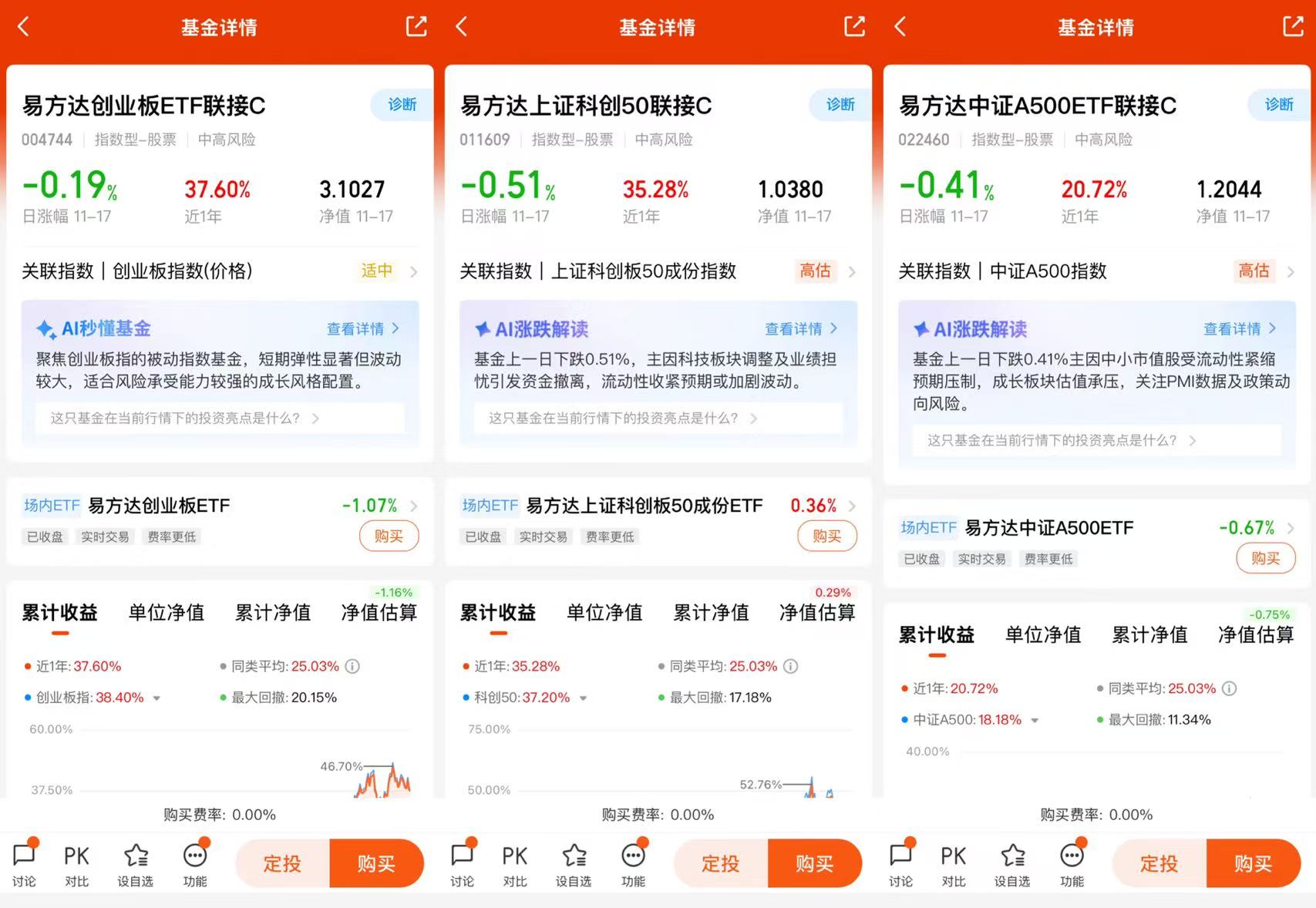View details of AI涨跌解读 for 科创50 fund
This screenshot has width=1316, height=908.
click(x=802, y=328)
